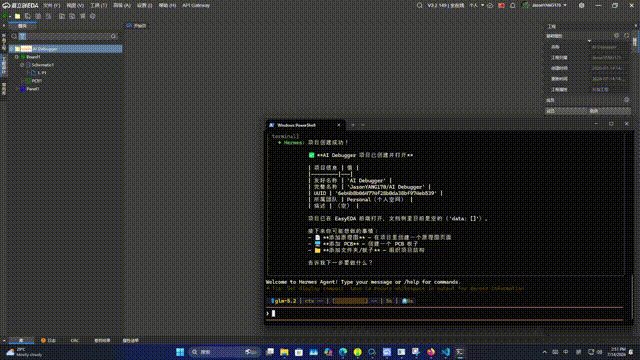The width and height of the screenshot is (640, 360).
Task: Open the 帮助 (H) menu
Action: click(x=167, y=5)
